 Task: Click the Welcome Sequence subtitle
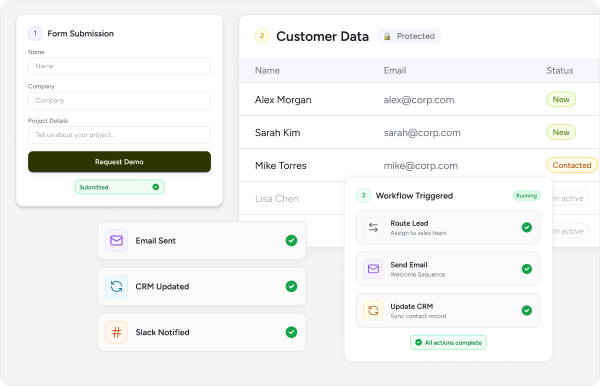[x=417, y=275]
